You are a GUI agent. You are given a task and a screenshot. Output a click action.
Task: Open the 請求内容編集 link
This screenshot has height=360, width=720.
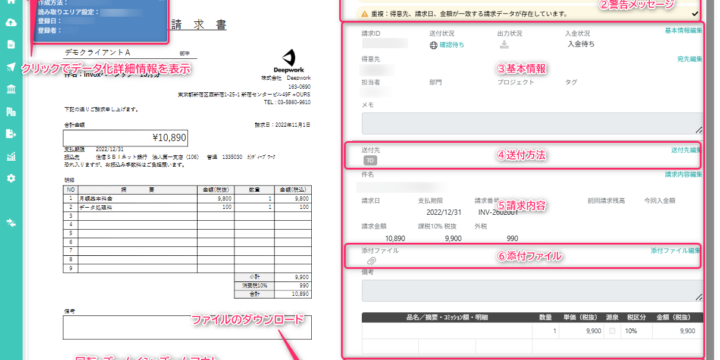click(x=683, y=174)
